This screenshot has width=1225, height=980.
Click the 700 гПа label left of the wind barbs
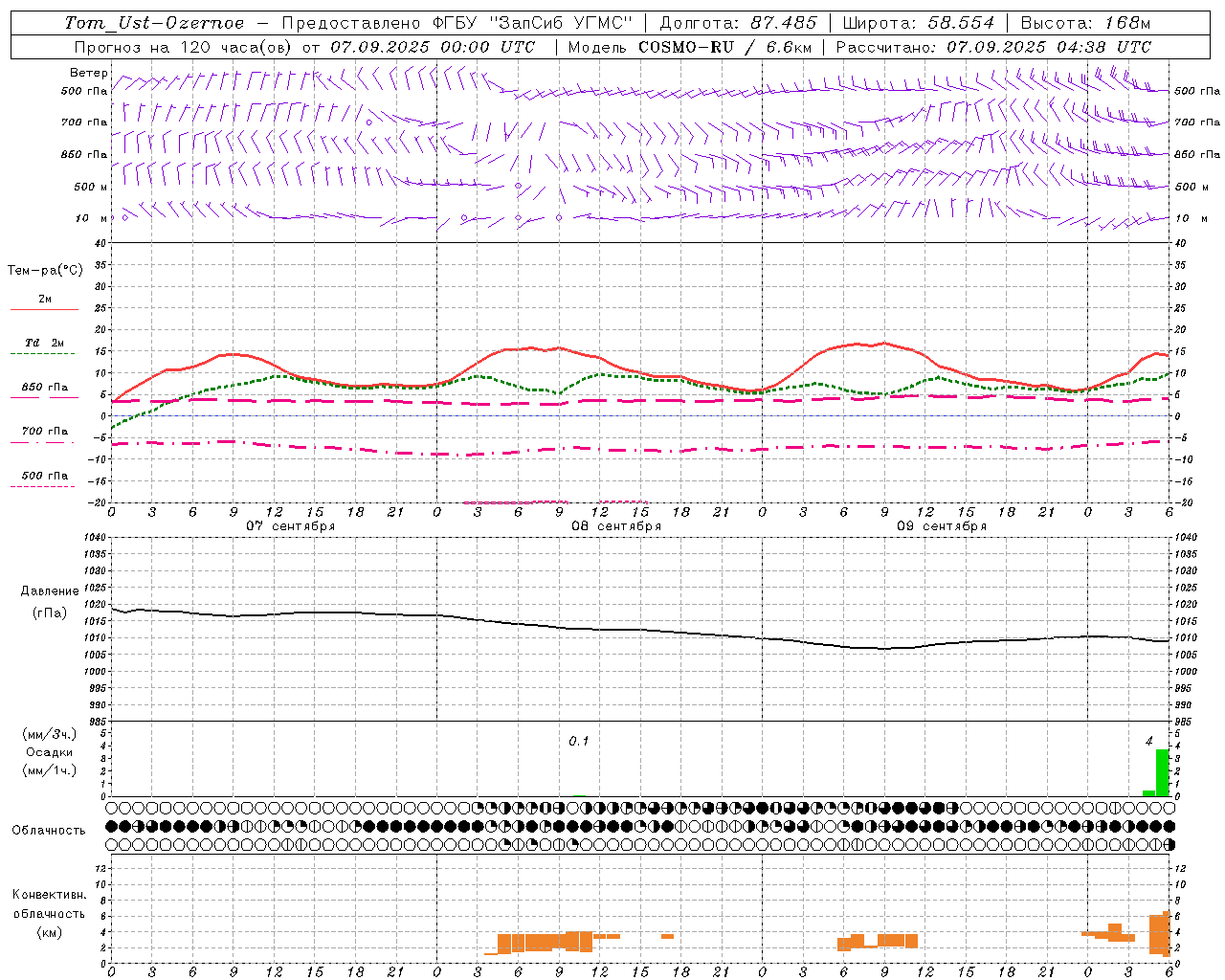[84, 122]
